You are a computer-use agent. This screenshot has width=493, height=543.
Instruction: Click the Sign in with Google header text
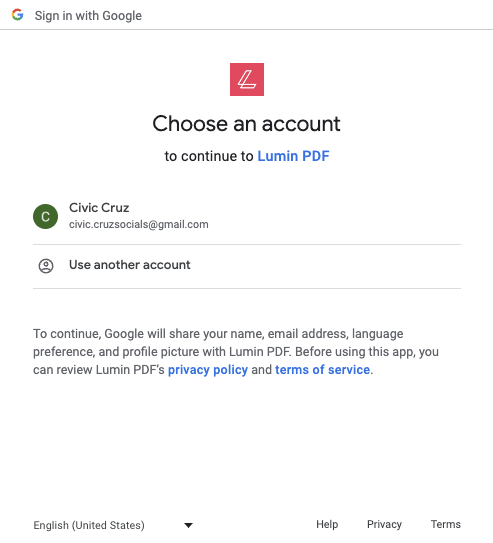[x=88, y=16]
